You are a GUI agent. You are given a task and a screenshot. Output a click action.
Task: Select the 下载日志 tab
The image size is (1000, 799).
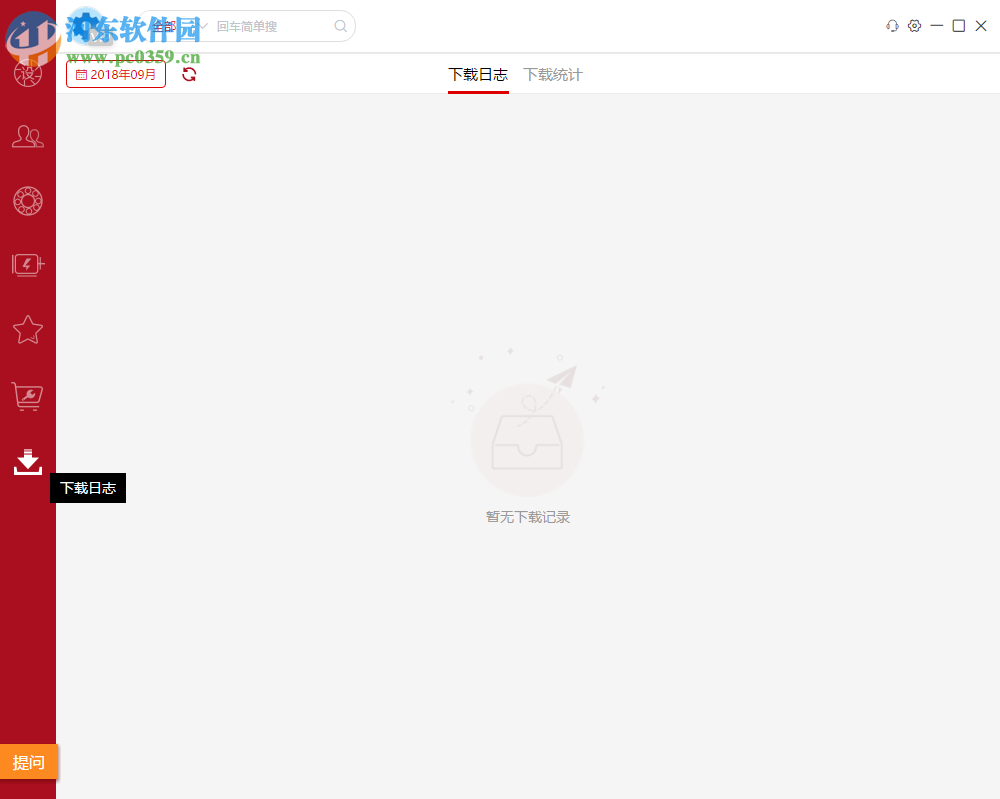click(478, 74)
